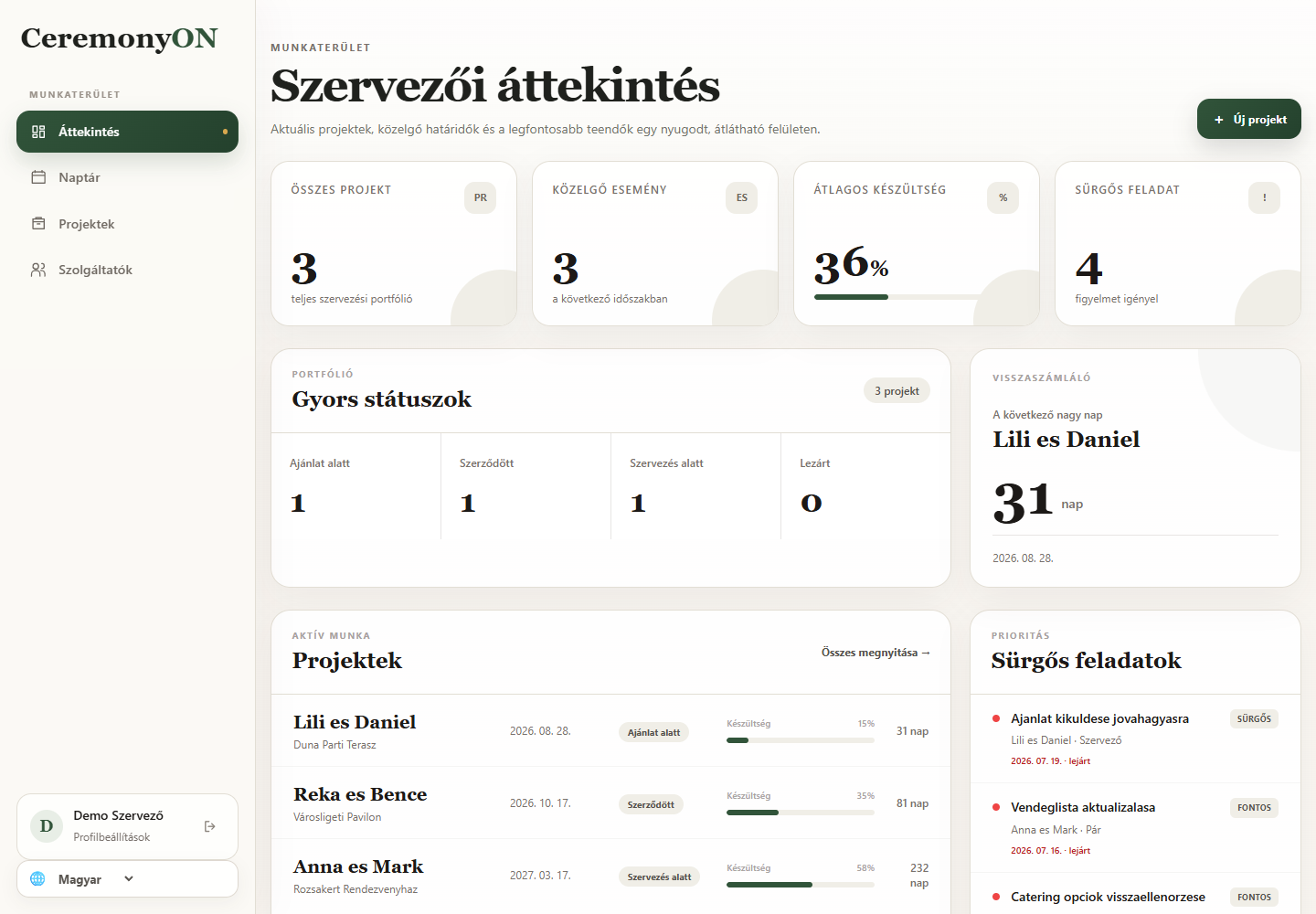Click the Szerződött status count cell

[x=526, y=486]
